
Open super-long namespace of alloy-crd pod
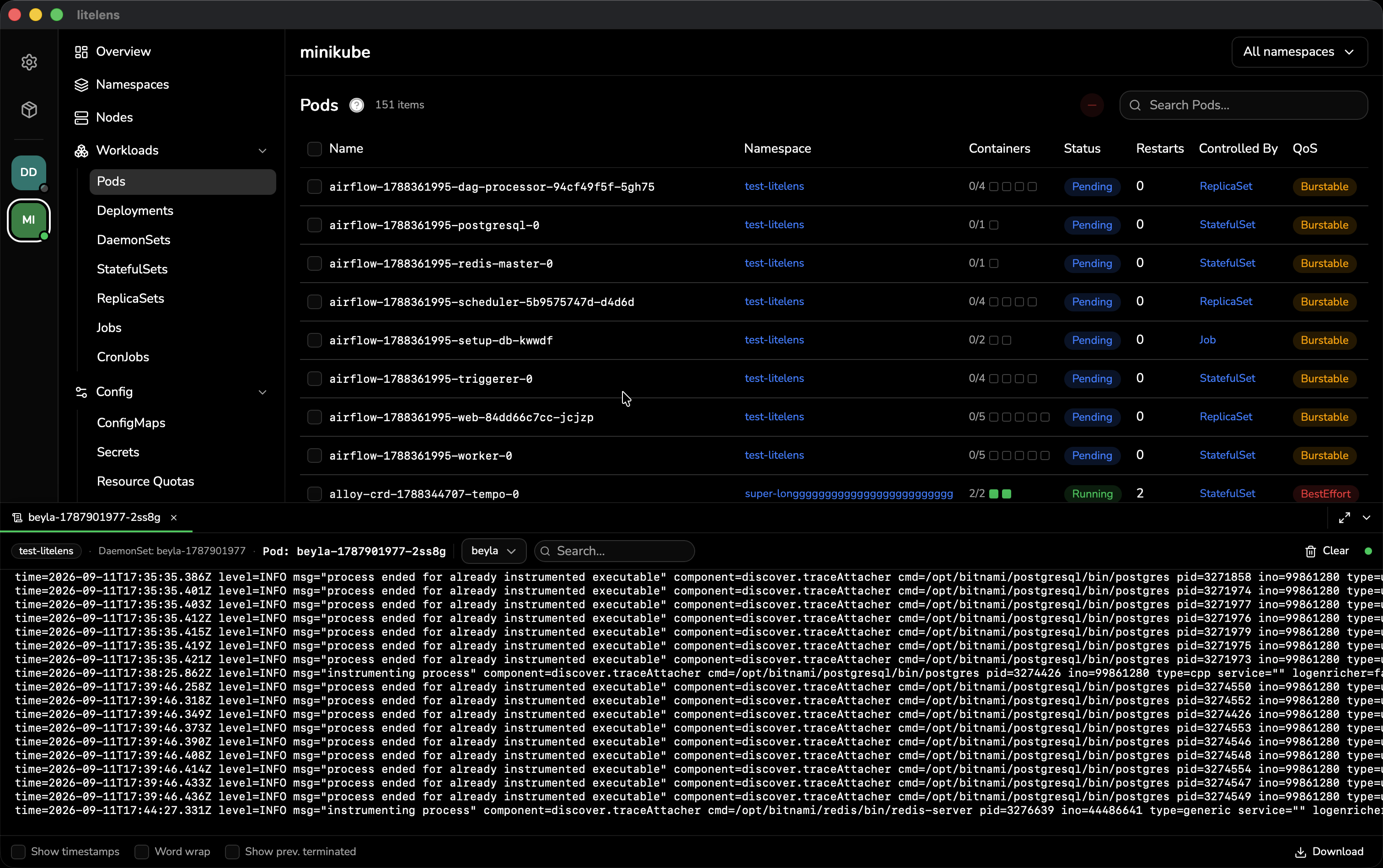[848, 494]
